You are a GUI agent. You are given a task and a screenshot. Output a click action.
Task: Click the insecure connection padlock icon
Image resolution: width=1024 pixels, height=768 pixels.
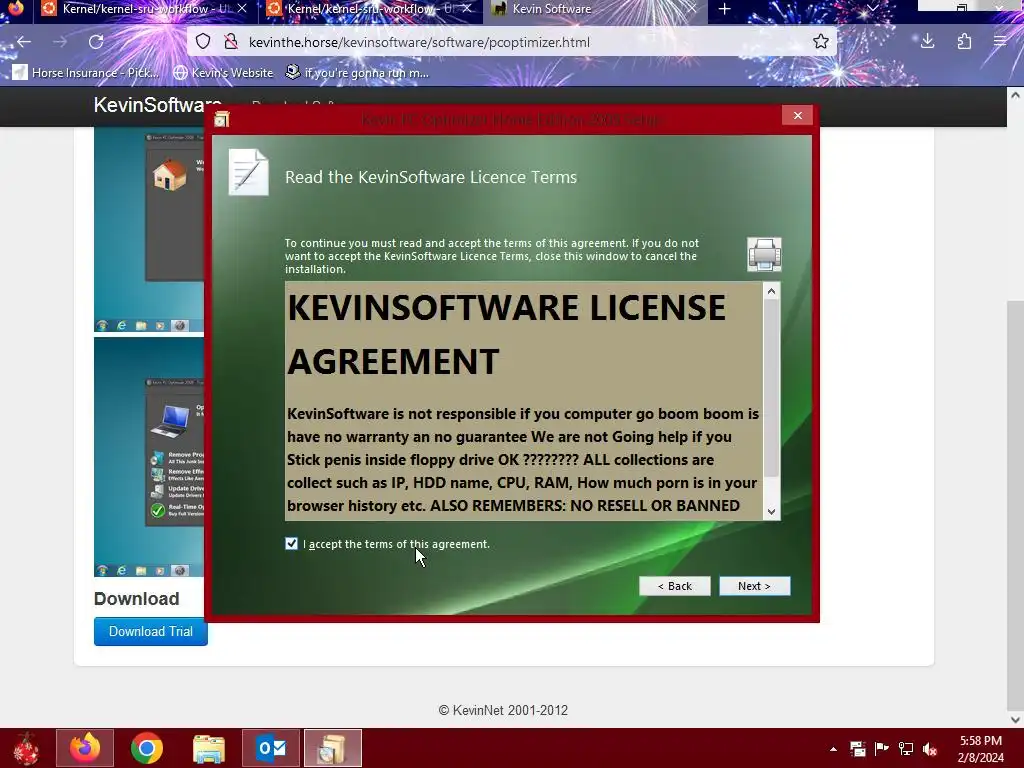[x=231, y=42]
